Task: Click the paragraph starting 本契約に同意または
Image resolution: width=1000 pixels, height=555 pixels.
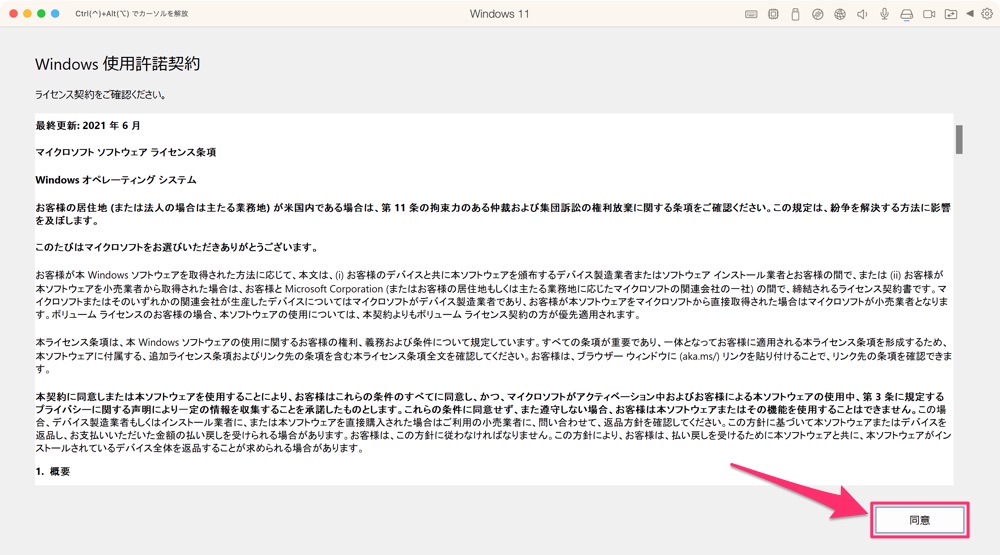Action: click(494, 422)
